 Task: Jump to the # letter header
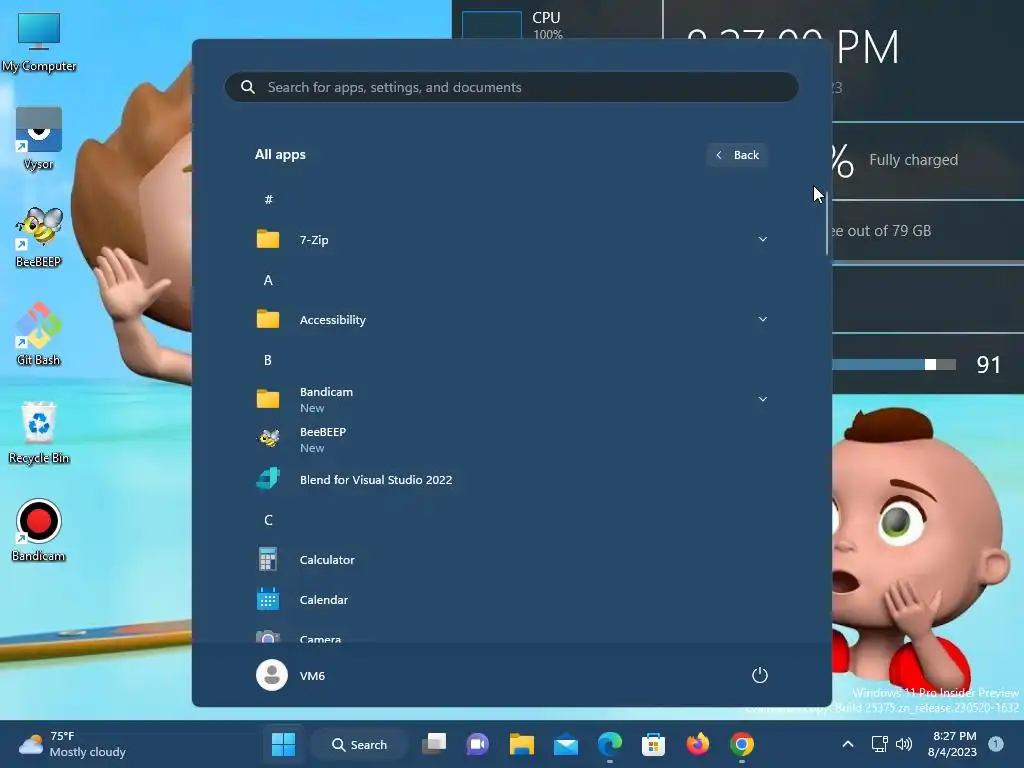[x=268, y=200]
